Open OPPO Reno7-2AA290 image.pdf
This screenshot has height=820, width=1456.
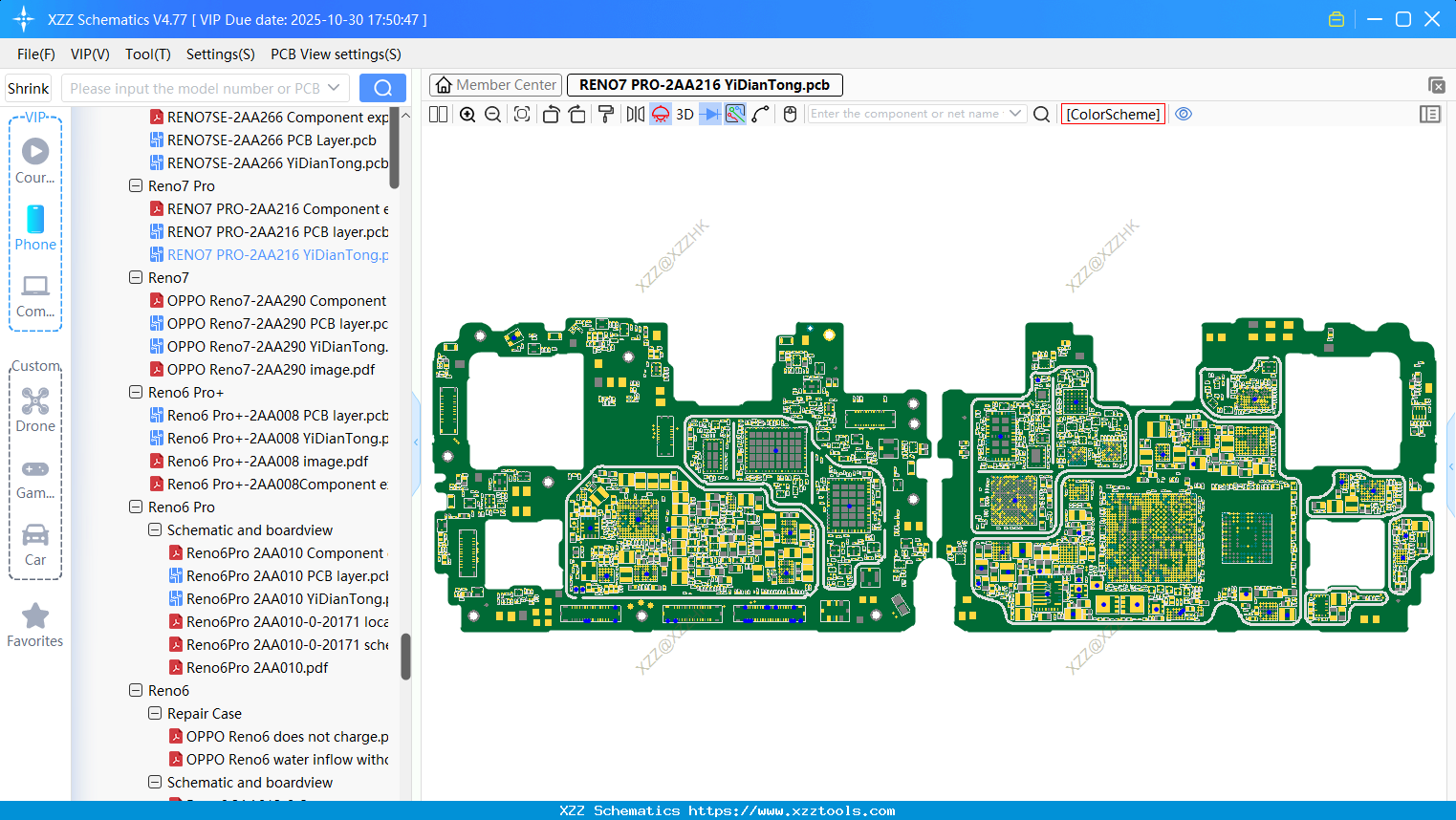[271, 370]
